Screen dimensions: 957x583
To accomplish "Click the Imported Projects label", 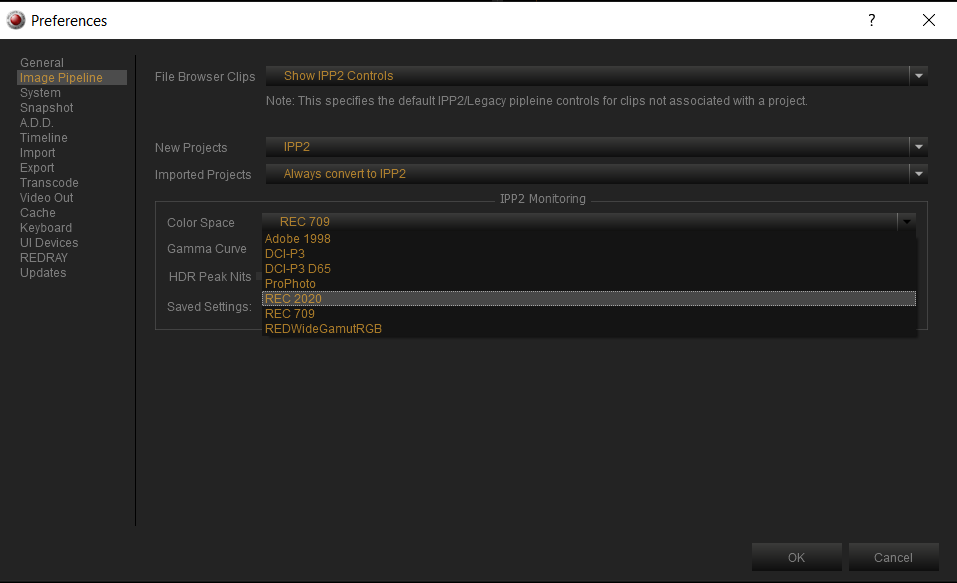I will coord(203,175).
